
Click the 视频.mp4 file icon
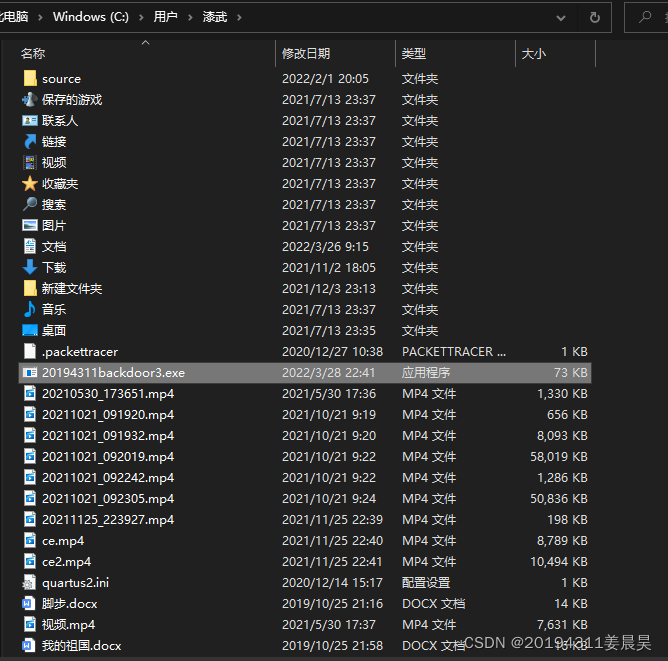[x=30, y=624]
